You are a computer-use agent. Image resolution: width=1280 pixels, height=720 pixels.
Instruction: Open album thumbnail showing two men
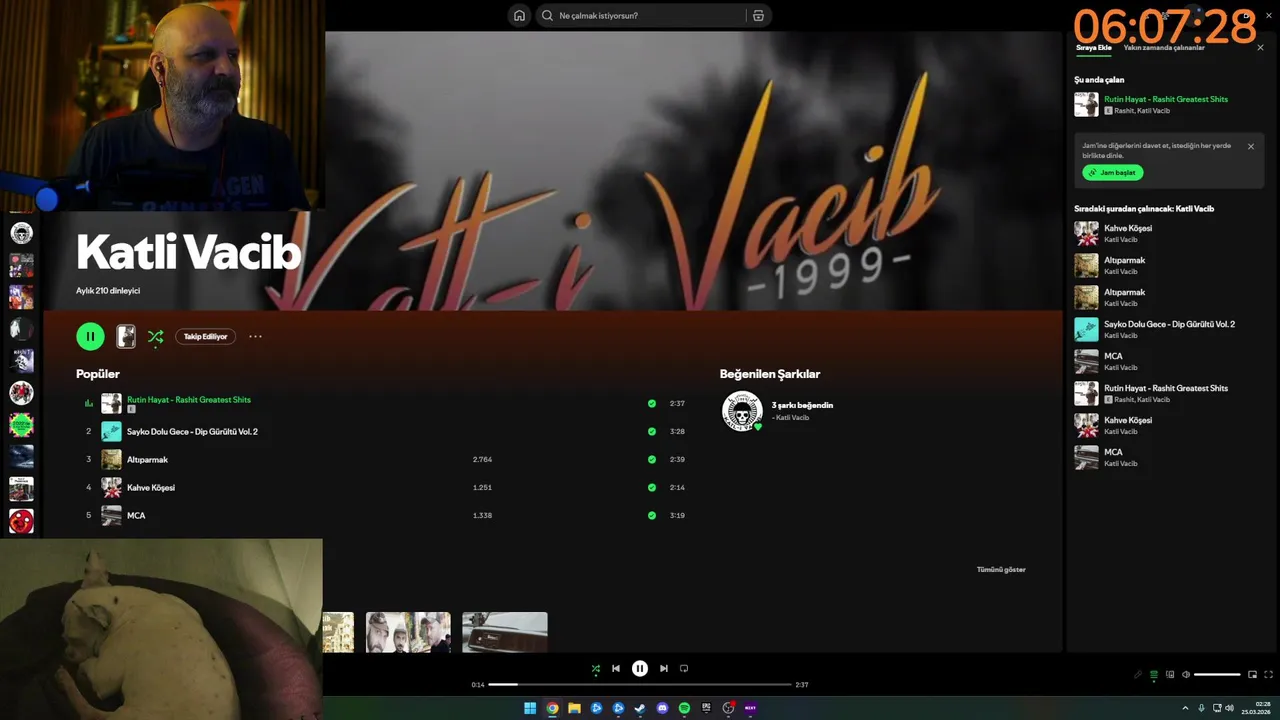[x=408, y=632]
